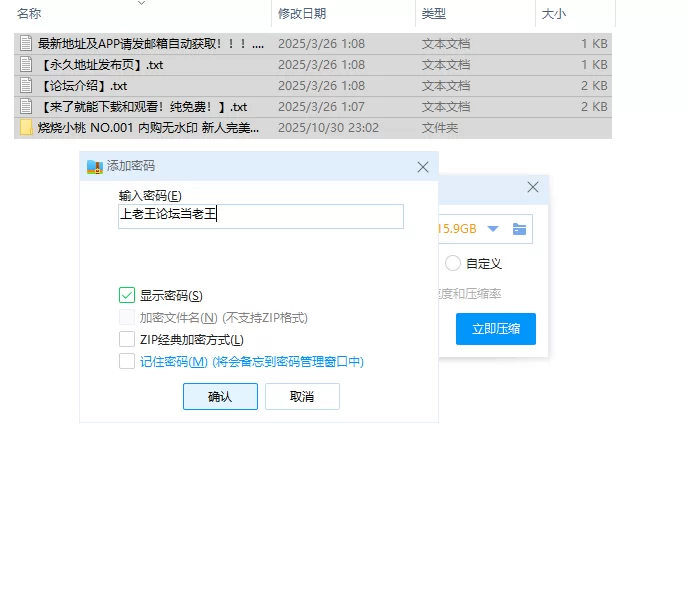Expand the 15.9GB path dropdown arrow

click(x=493, y=229)
